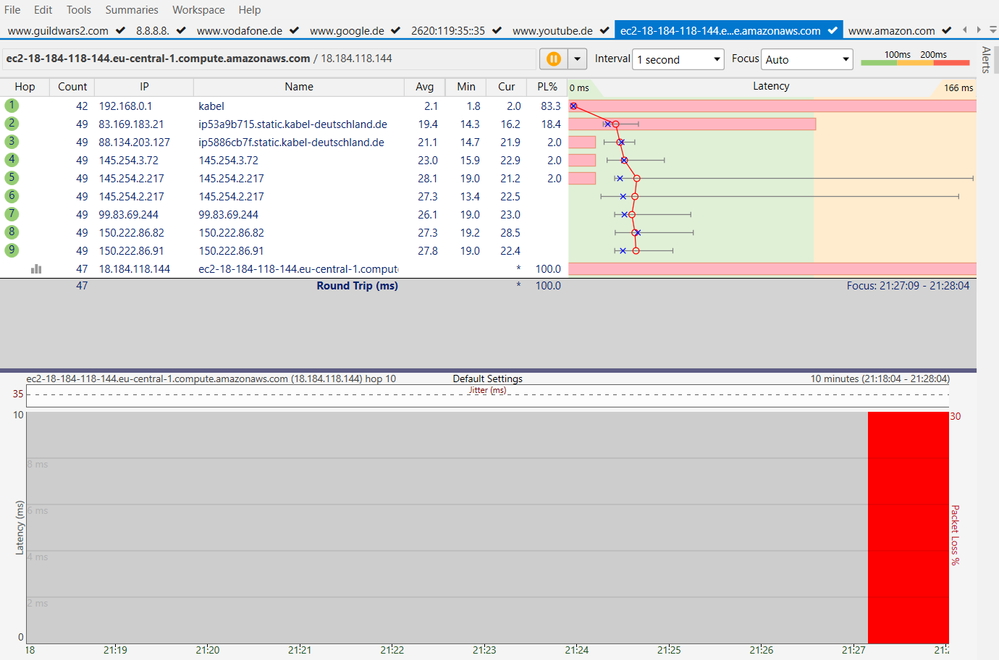Click hop 1 green circle icon
This screenshot has height=660, width=999.
pos(11,106)
